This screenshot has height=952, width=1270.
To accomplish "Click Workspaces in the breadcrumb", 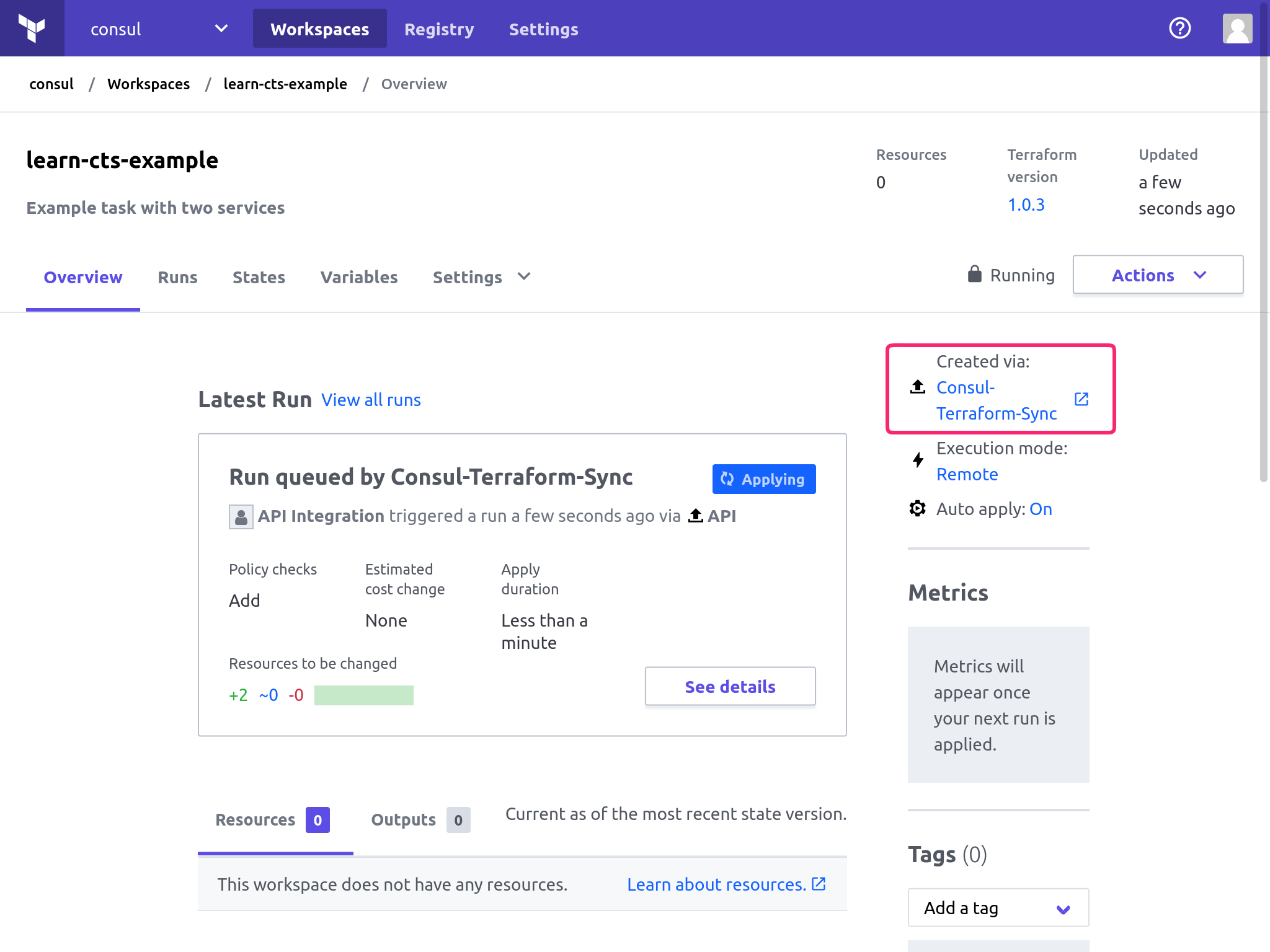I will [148, 84].
